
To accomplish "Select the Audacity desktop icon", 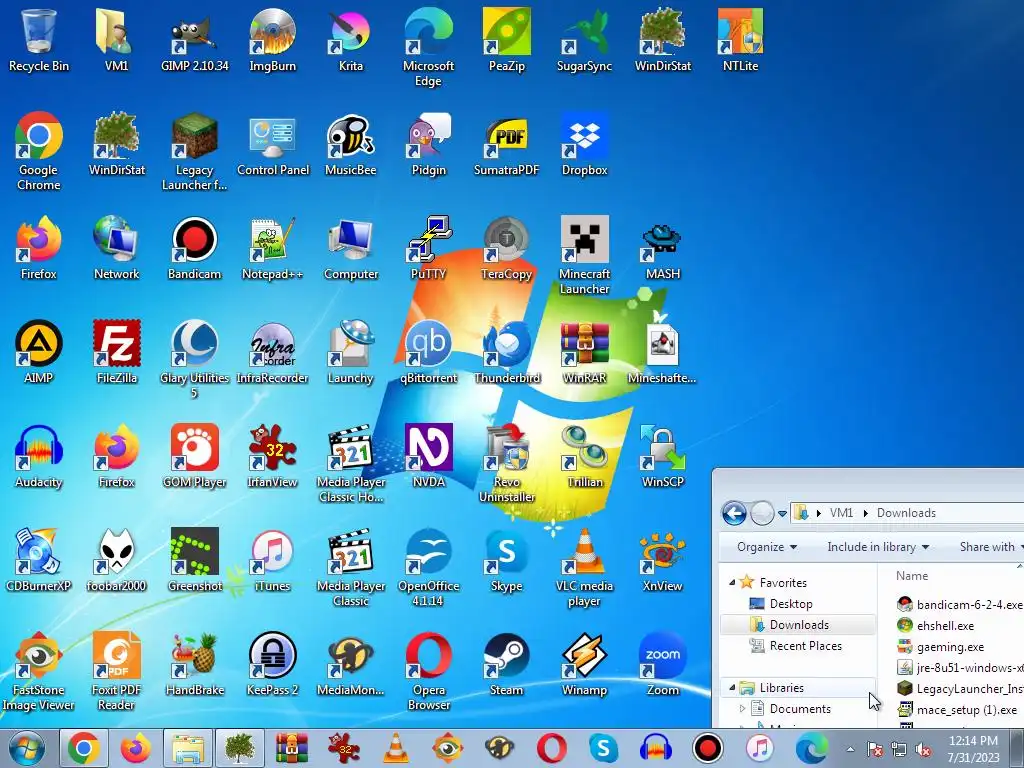I will pos(39,456).
